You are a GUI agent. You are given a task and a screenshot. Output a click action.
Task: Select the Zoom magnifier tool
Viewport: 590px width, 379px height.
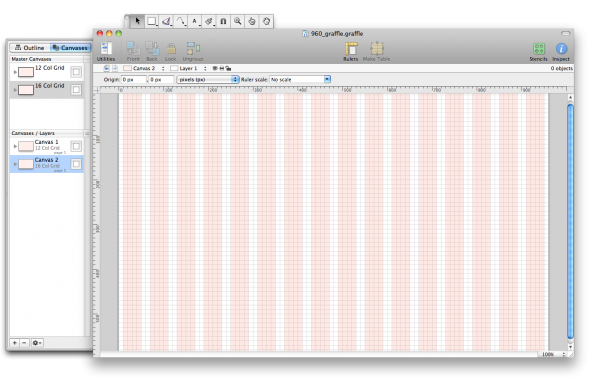point(237,21)
